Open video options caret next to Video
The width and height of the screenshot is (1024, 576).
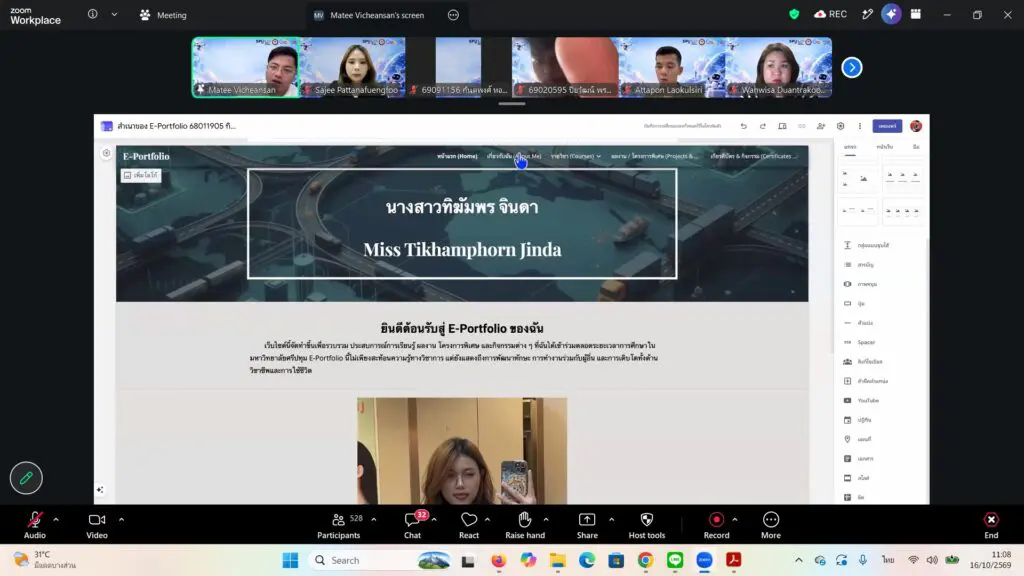[121, 520]
